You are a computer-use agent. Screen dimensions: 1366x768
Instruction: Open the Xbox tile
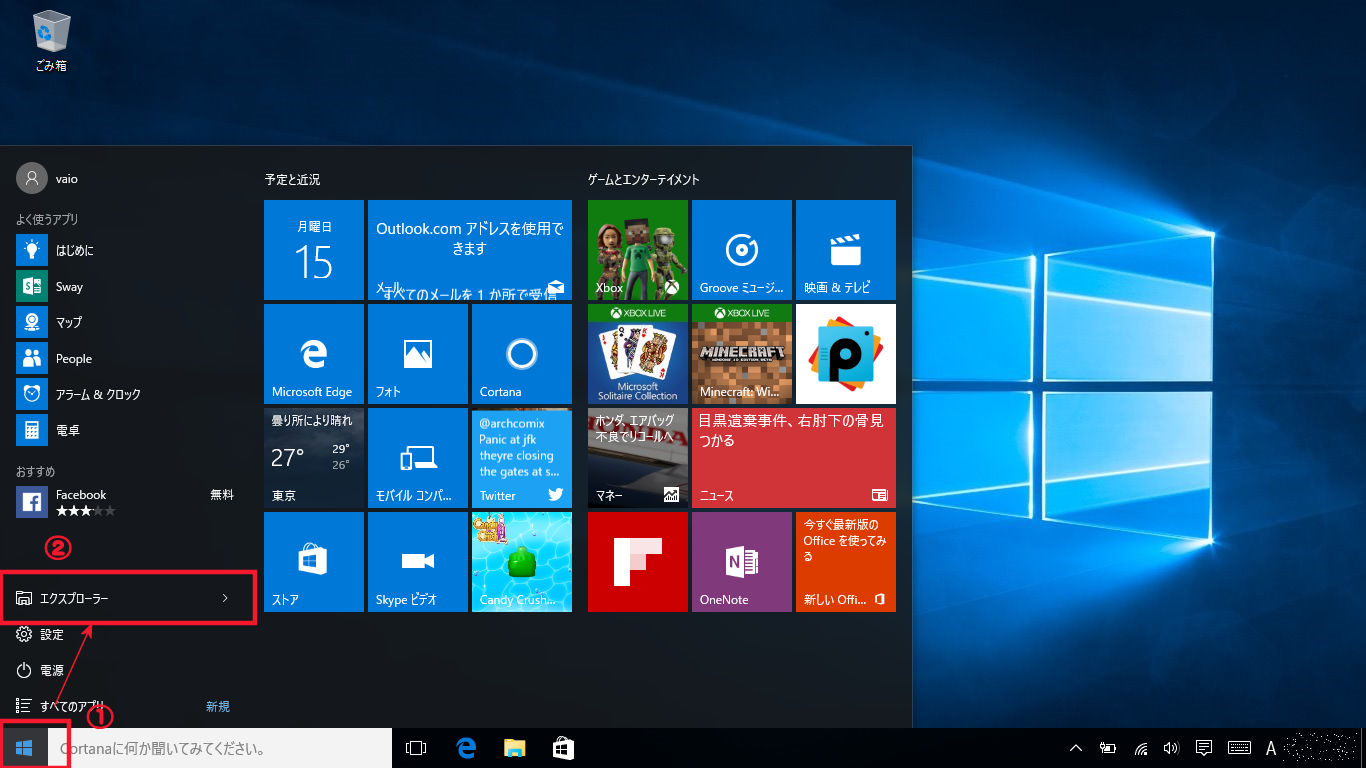(x=638, y=250)
